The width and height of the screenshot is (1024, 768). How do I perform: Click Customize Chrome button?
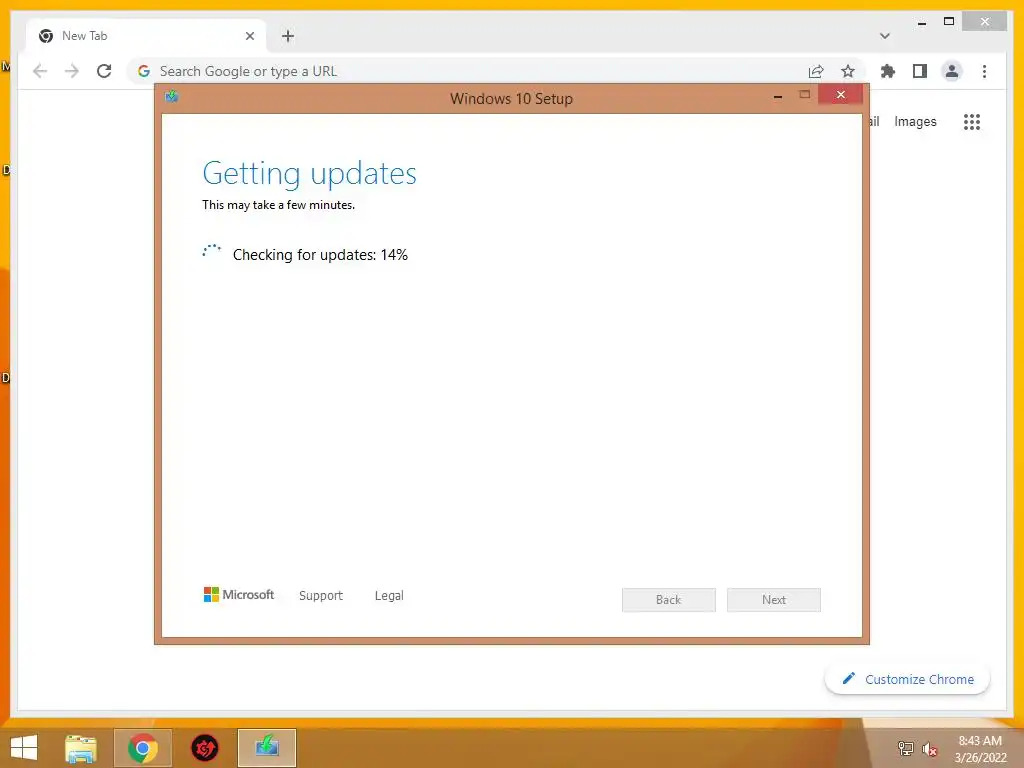tap(907, 679)
